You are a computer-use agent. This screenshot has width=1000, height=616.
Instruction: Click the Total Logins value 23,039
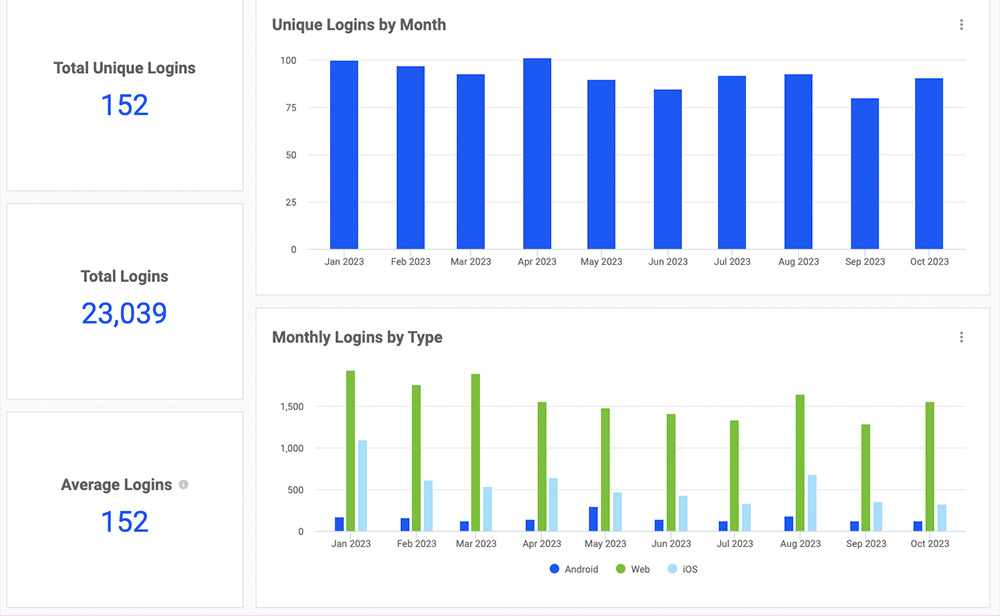click(x=125, y=314)
